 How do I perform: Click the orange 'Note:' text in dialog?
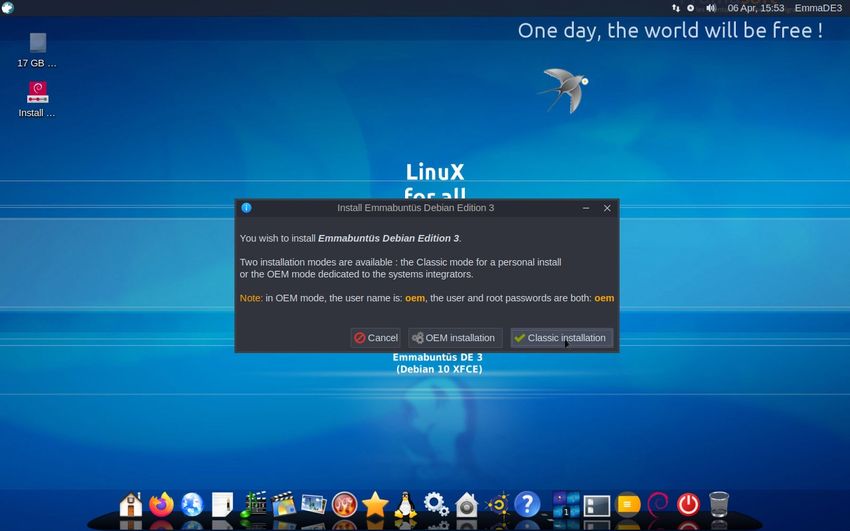(x=251, y=298)
